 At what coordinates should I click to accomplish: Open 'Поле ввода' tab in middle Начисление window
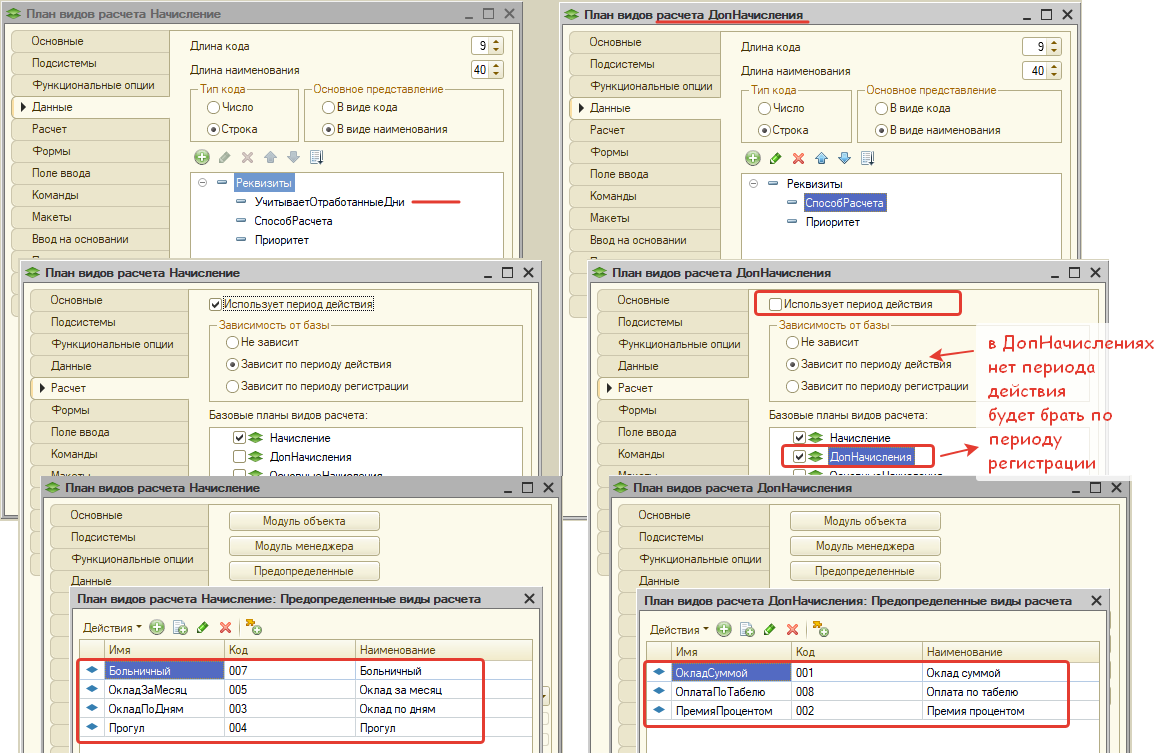(x=109, y=432)
